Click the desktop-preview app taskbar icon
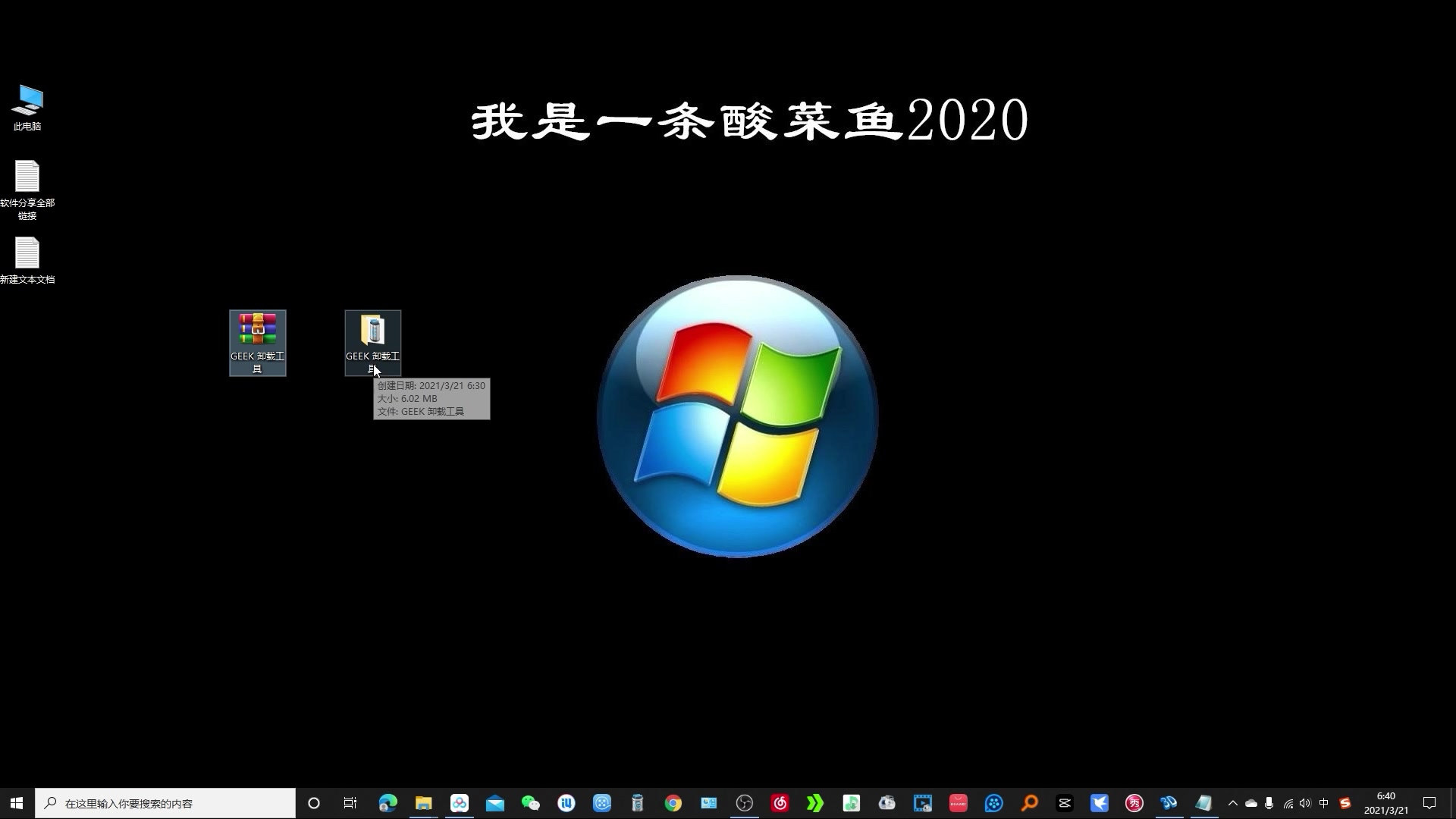 709,803
